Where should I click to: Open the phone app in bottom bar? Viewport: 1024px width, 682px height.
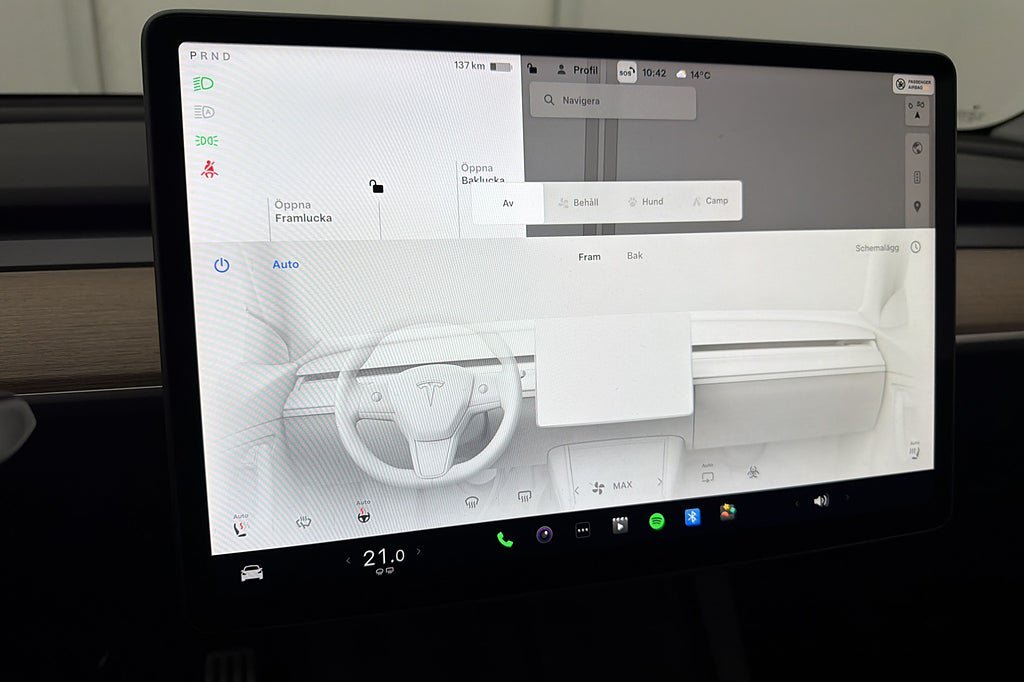pyautogui.click(x=505, y=539)
